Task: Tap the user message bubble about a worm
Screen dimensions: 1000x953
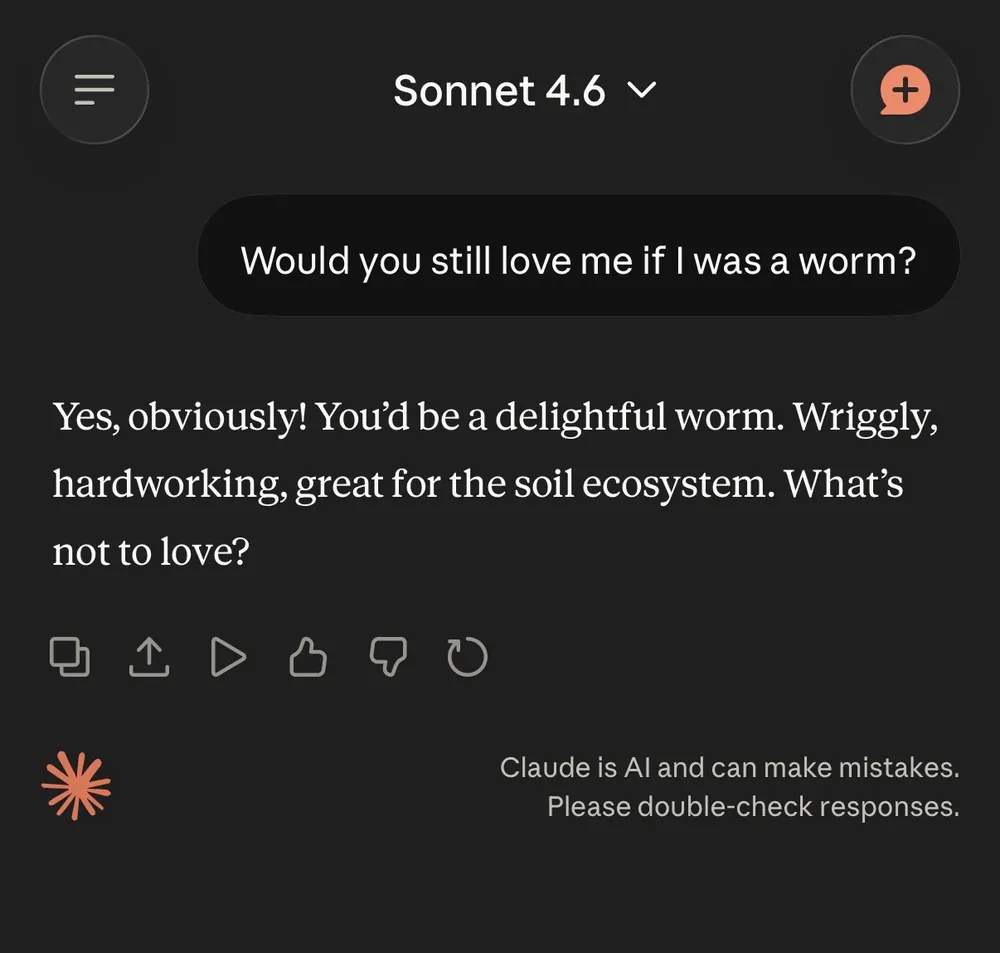Action: tap(578, 261)
